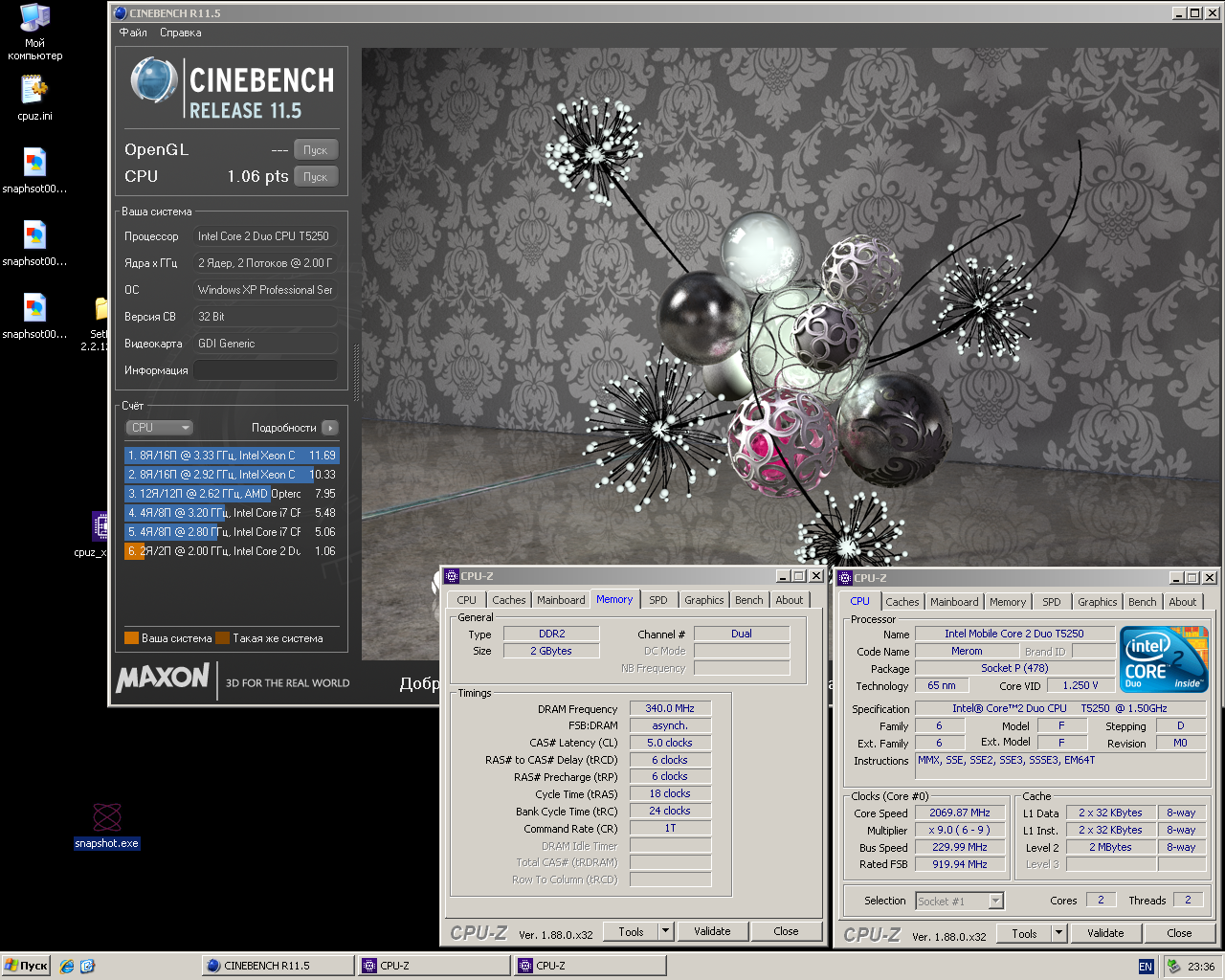Click the DRAM Frequency 340.0 MHz value
This screenshot has width=1225, height=980.
coord(670,708)
